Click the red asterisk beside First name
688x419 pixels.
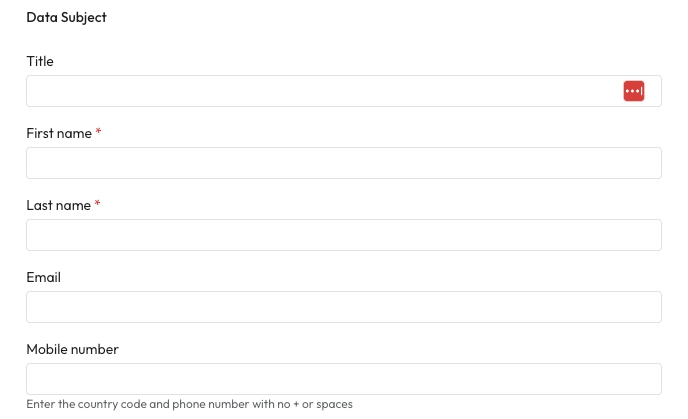click(99, 132)
